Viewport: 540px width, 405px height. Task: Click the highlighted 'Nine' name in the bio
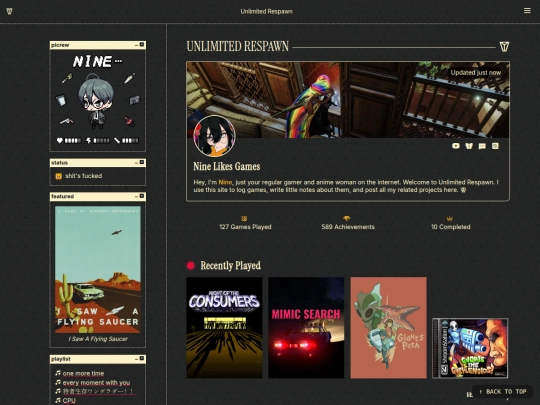pyautogui.click(x=225, y=182)
